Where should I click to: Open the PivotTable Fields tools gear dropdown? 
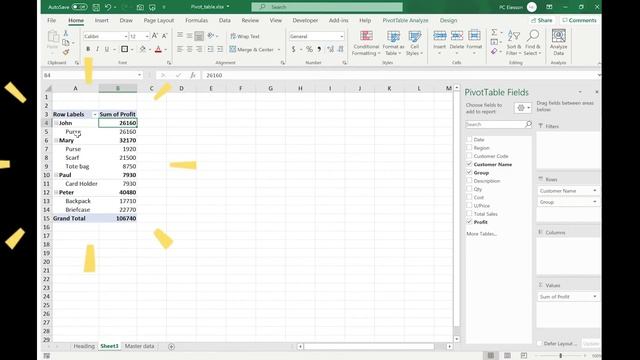(x=523, y=108)
